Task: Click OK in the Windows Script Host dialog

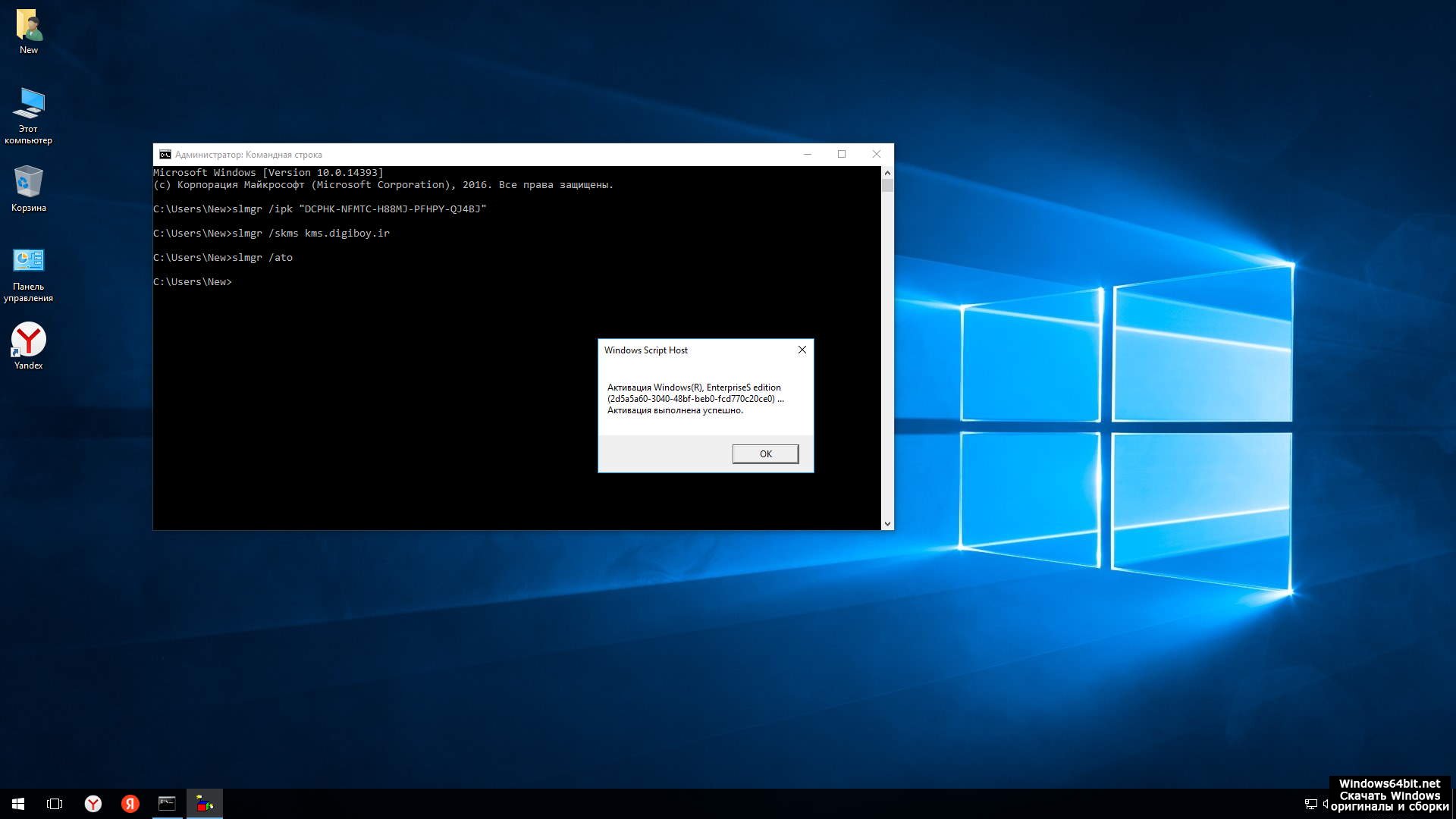Action: [765, 453]
